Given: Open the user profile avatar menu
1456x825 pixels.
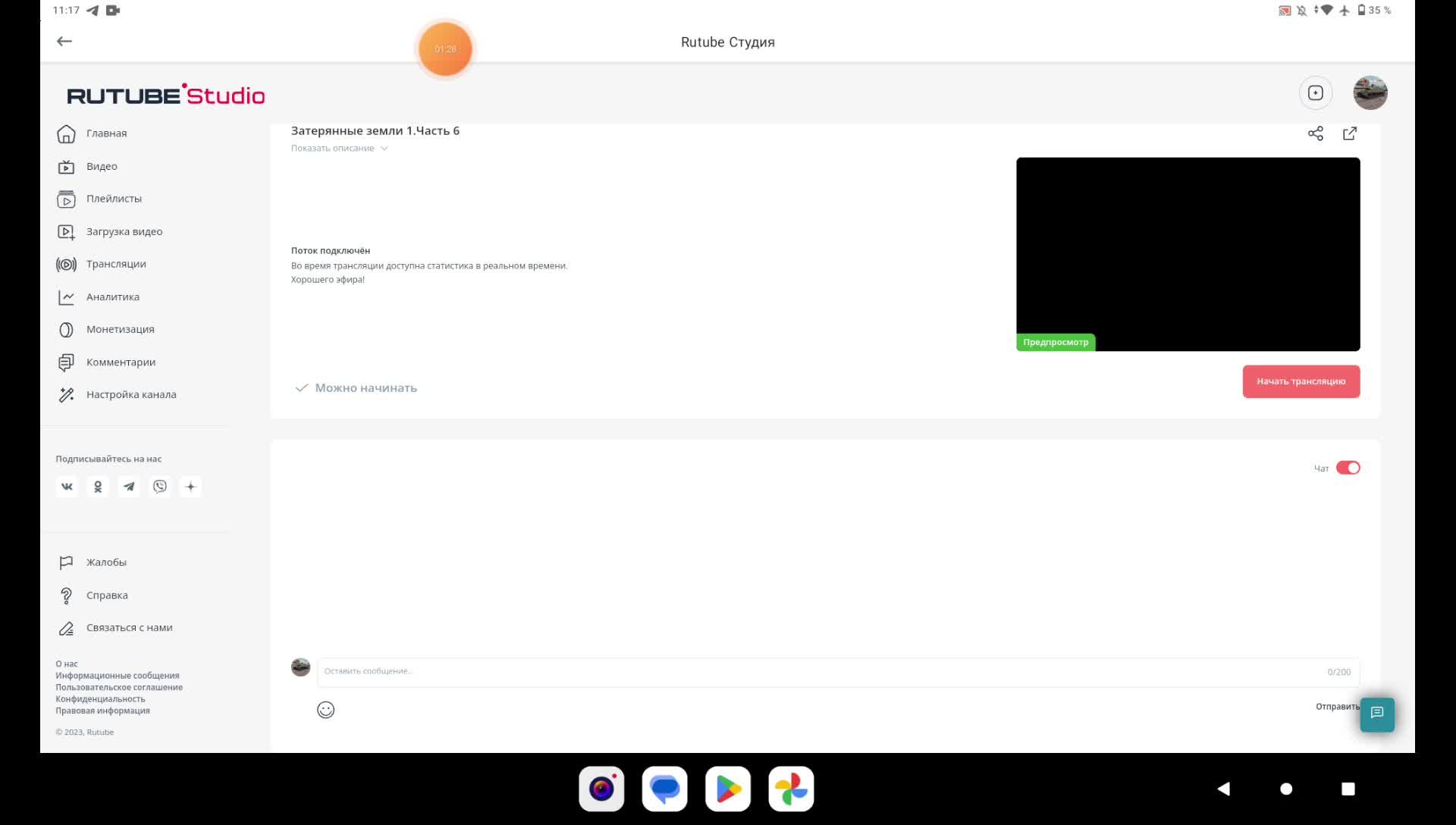Looking at the screenshot, I should [x=1370, y=93].
